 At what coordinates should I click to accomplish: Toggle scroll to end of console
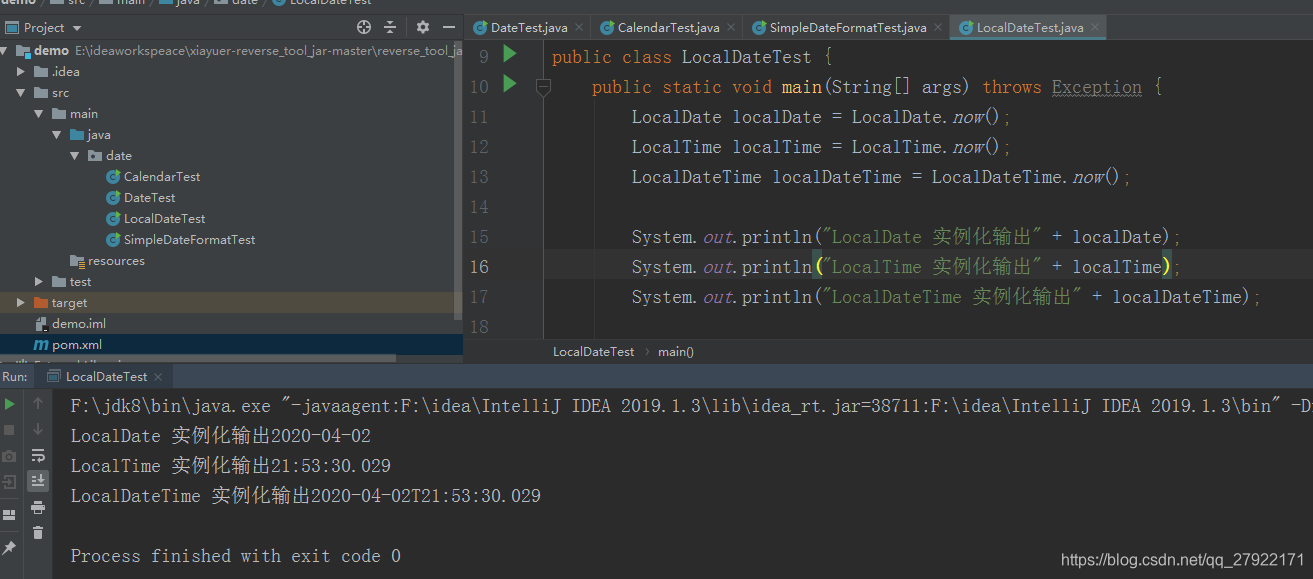38,481
